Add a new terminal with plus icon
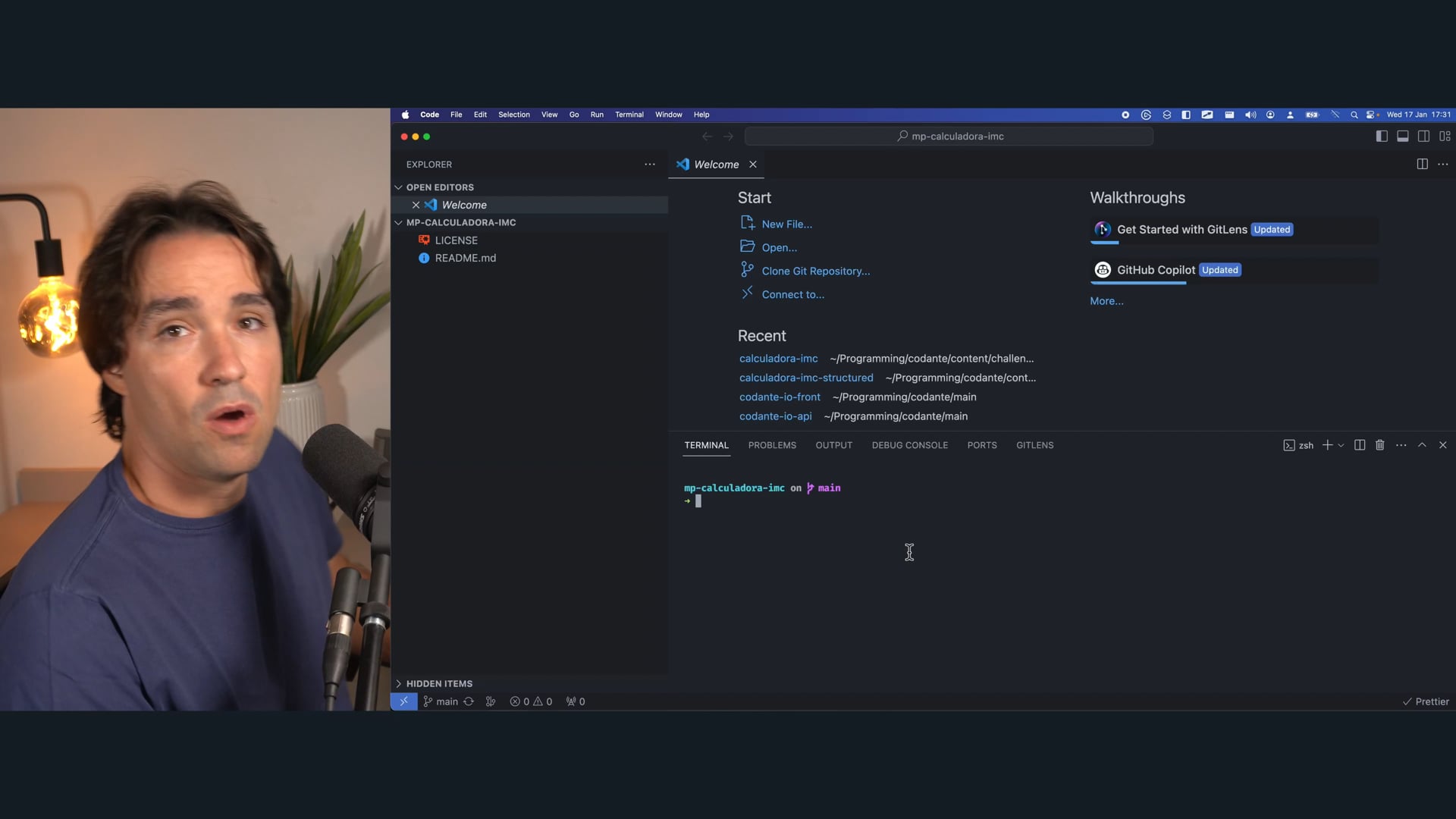1456x819 pixels. pyautogui.click(x=1327, y=445)
